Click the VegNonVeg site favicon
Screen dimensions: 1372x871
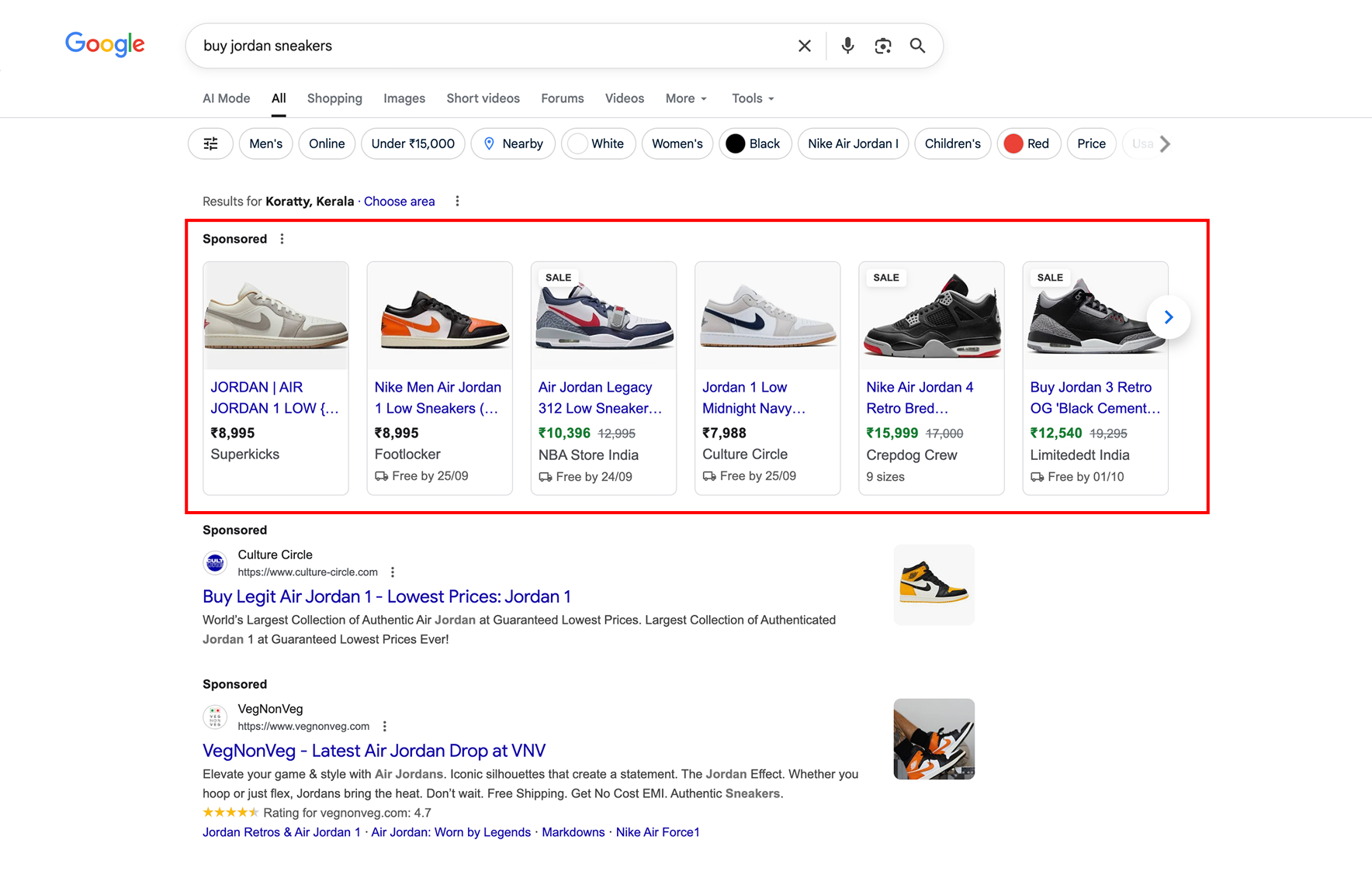coord(215,717)
